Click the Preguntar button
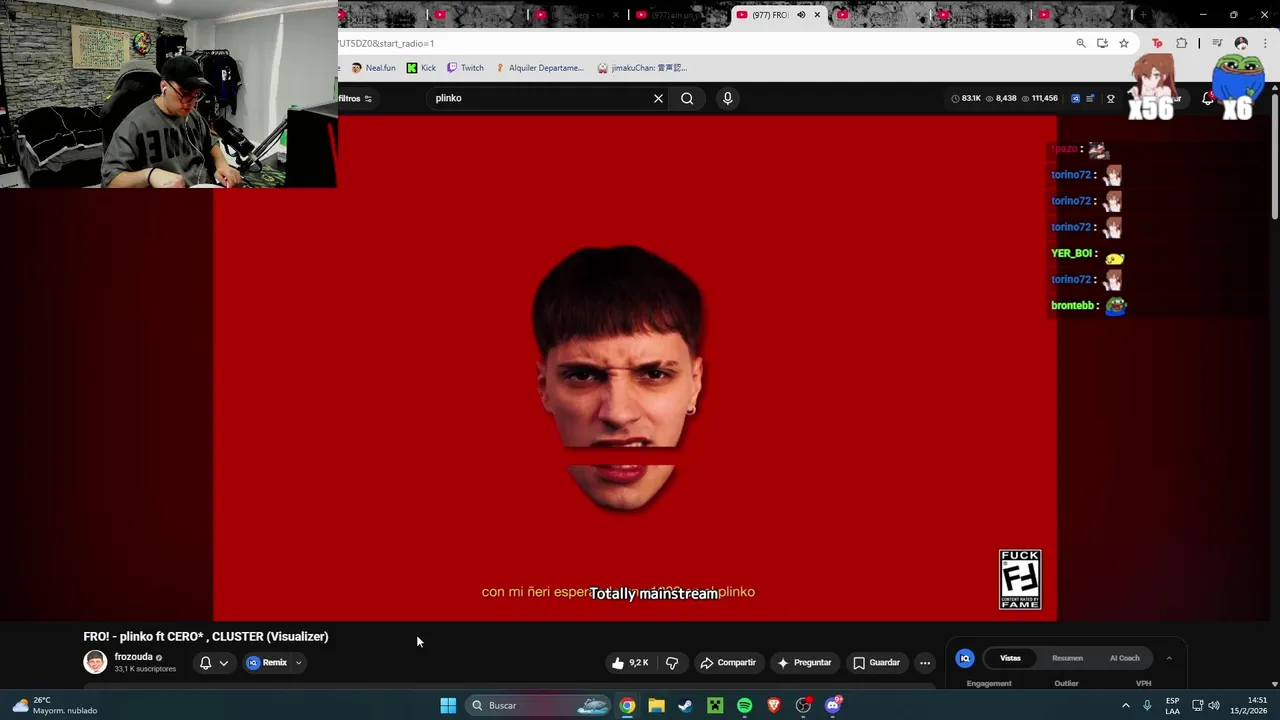Image resolution: width=1280 pixels, height=720 pixels. click(x=805, y=662)
